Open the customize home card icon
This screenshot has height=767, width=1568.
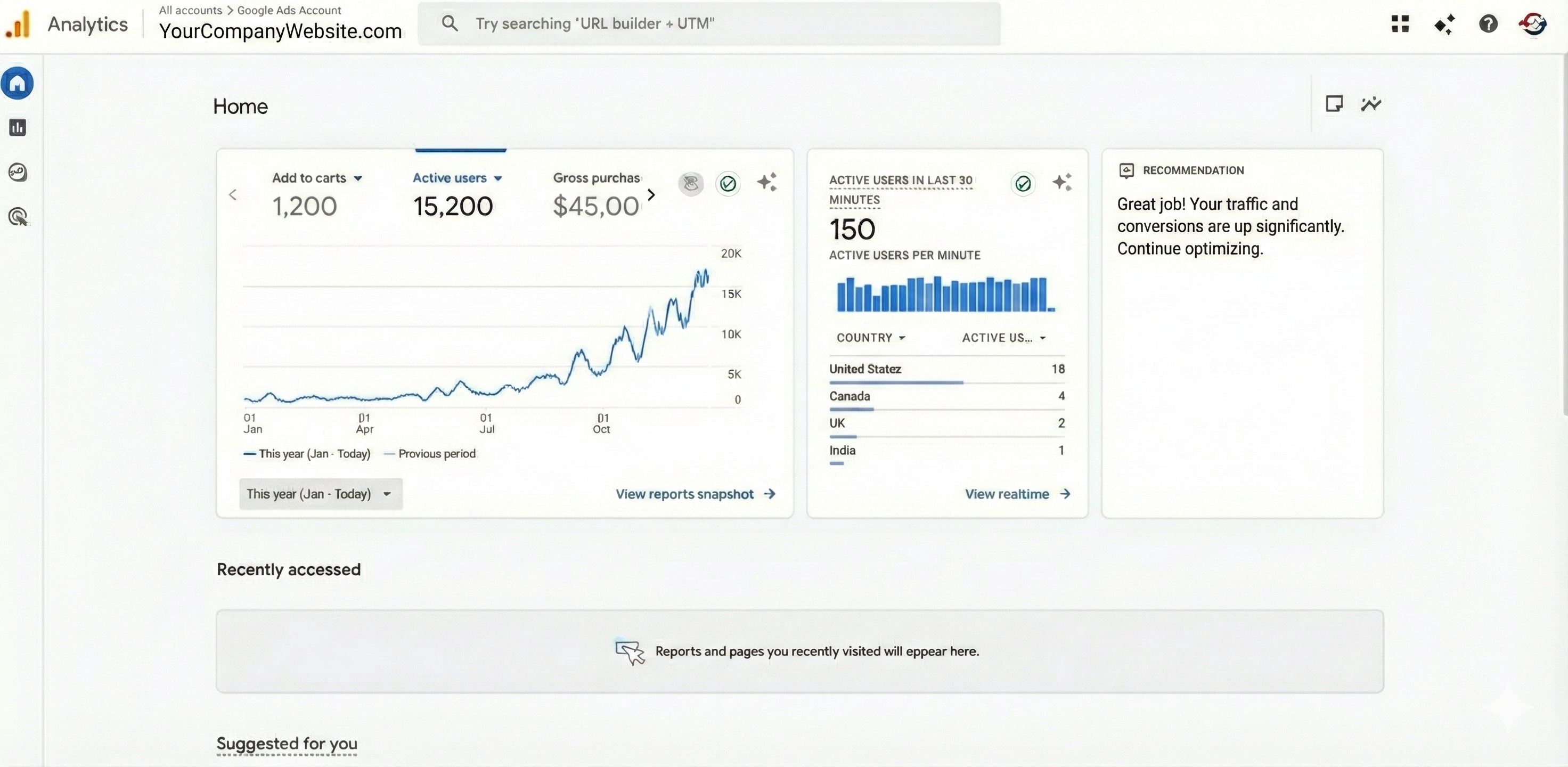click(1334, 104)
